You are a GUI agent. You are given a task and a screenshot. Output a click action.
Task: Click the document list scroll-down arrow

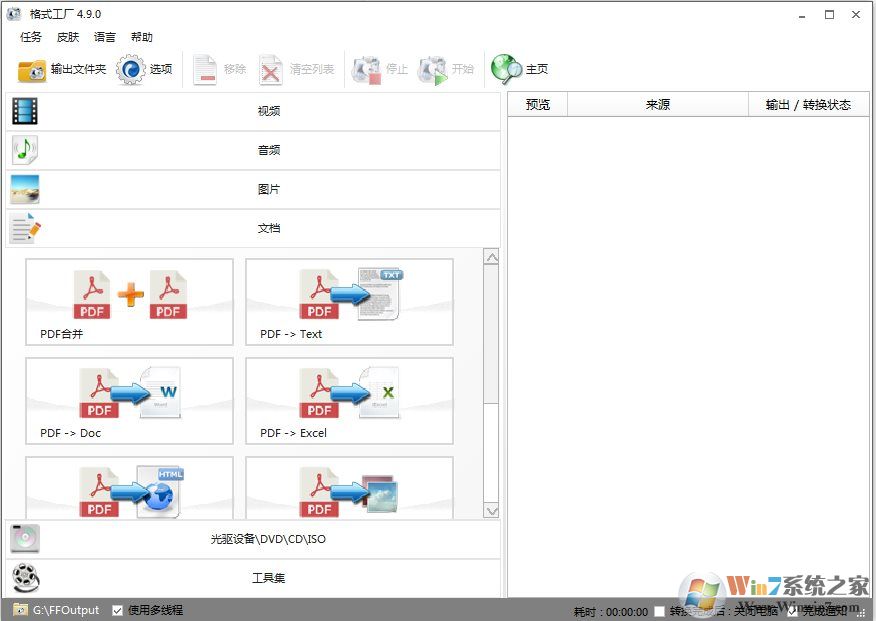click(491, 511)
